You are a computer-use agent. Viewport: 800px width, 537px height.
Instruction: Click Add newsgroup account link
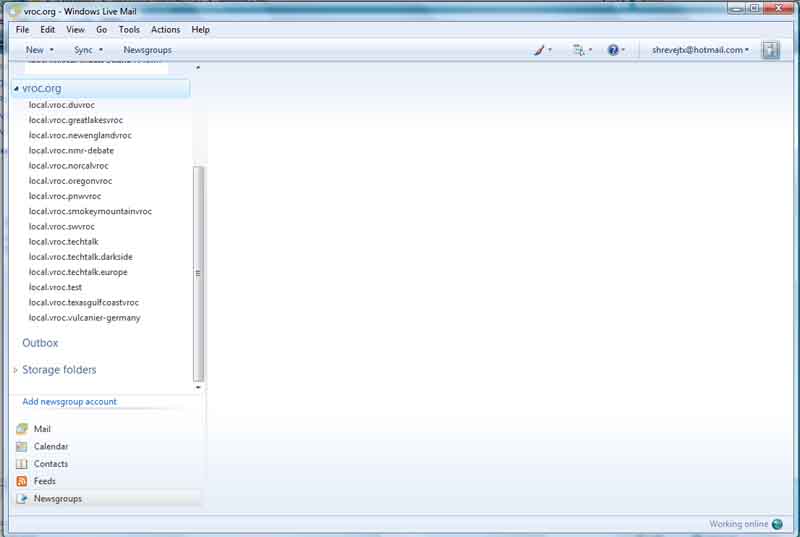click(69, 402)
